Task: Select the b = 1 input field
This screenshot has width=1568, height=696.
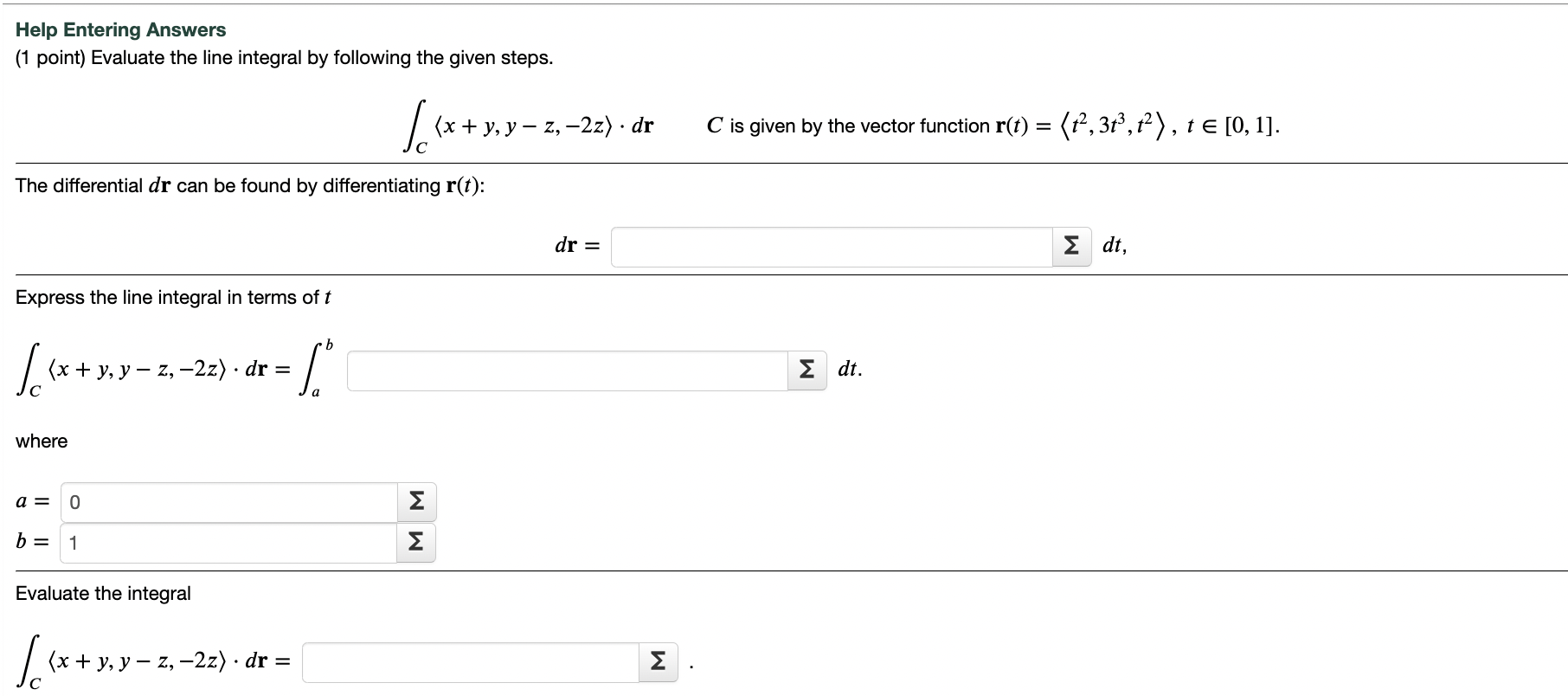Action: 225,543
